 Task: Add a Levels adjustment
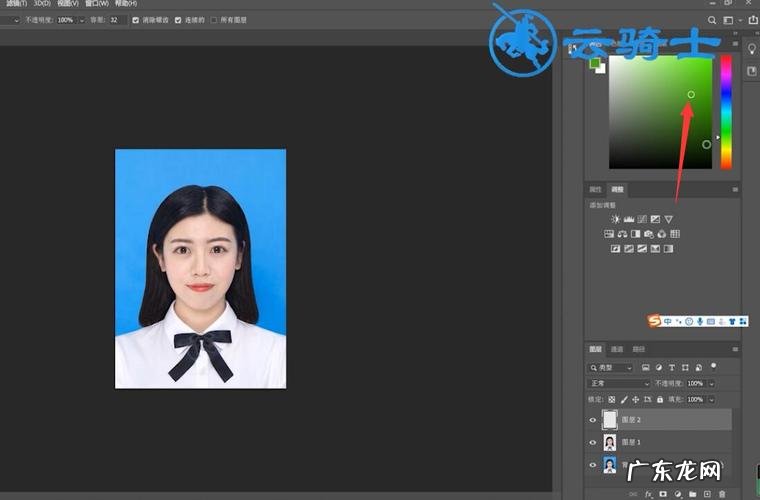pos(629,219)
